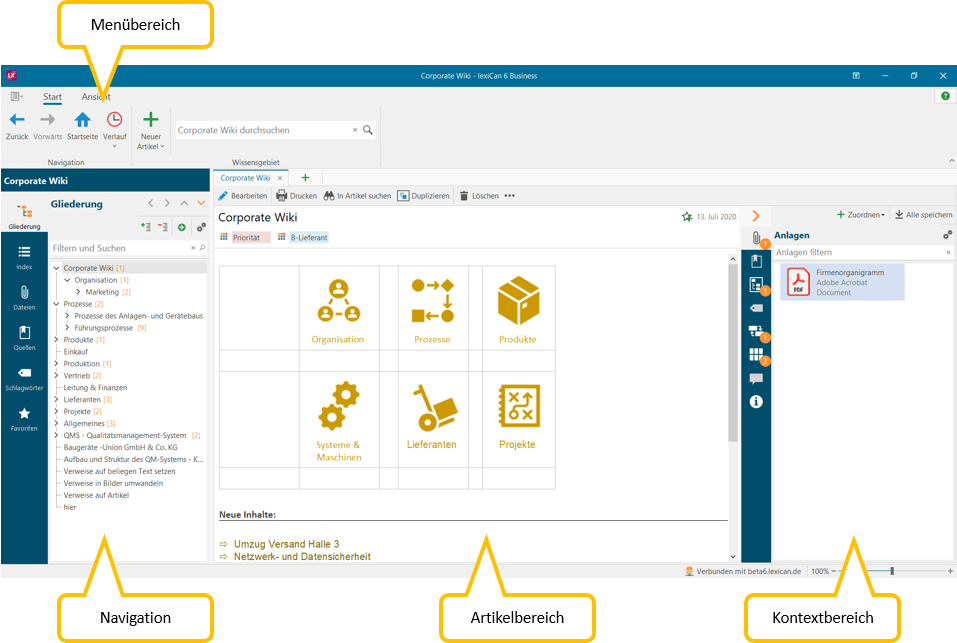This screenshot has height=643, width=957.
Task: Expand the Lieferanten tree node
Action: pyautogui.click(x=56, y=400)
